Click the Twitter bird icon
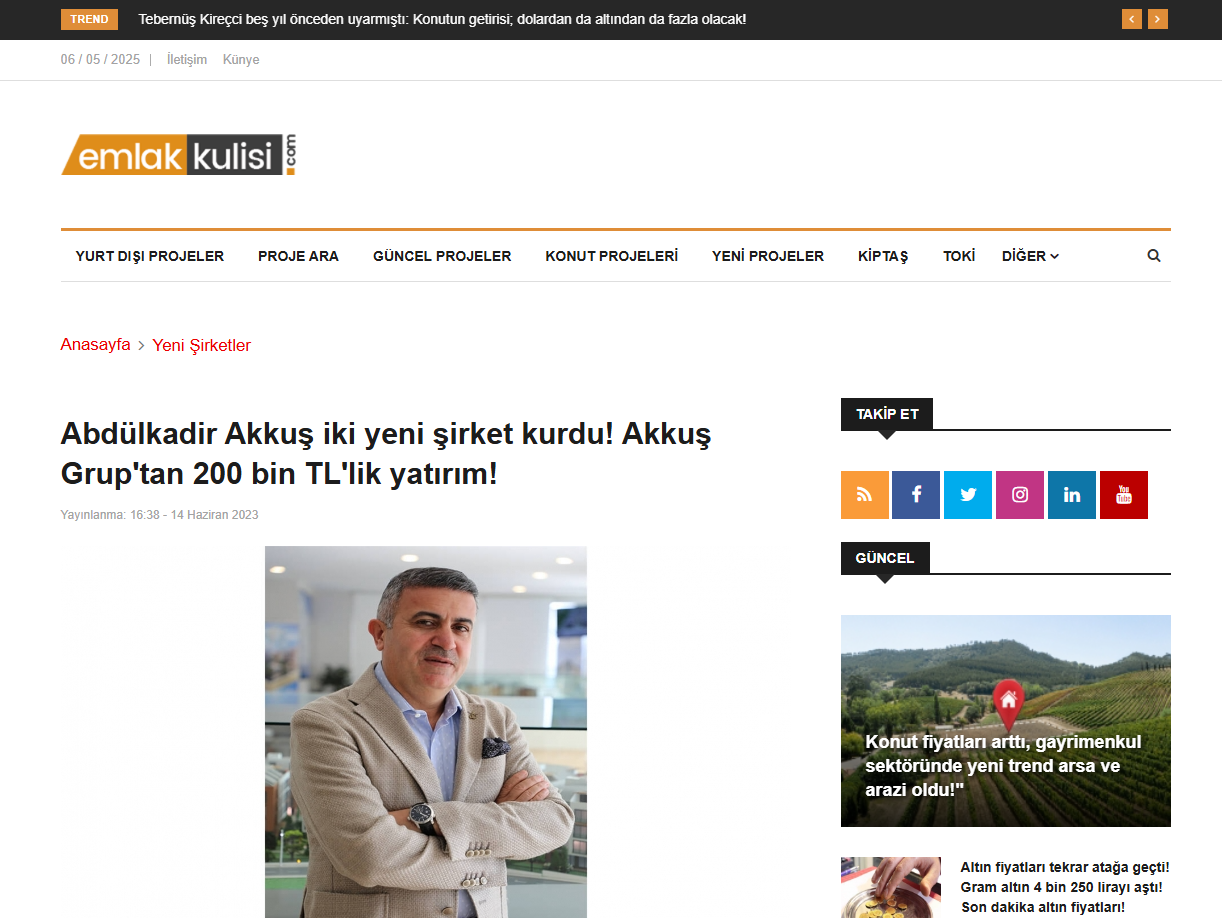 [x=968, y=495]
